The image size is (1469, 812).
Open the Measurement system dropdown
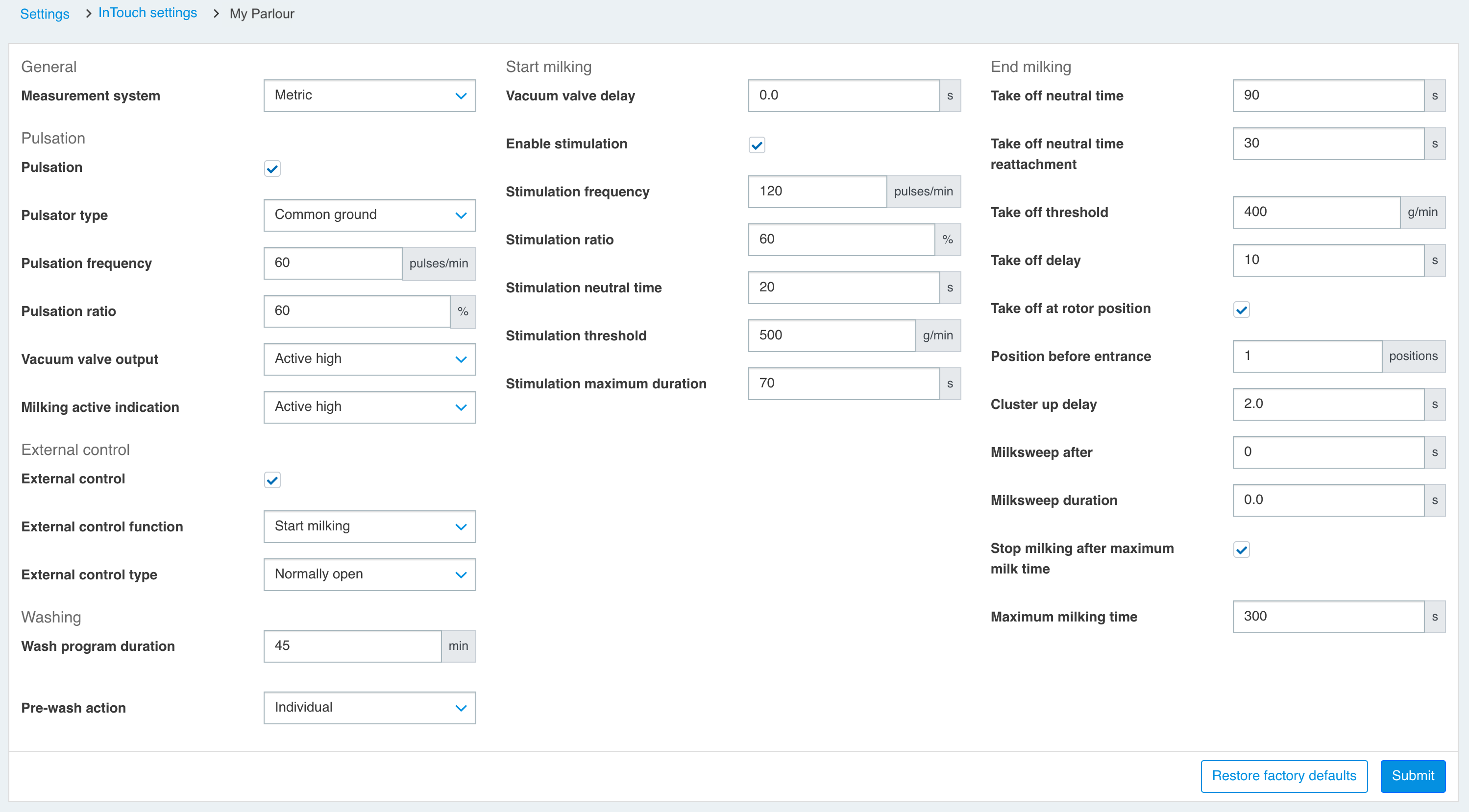point(369,96)
